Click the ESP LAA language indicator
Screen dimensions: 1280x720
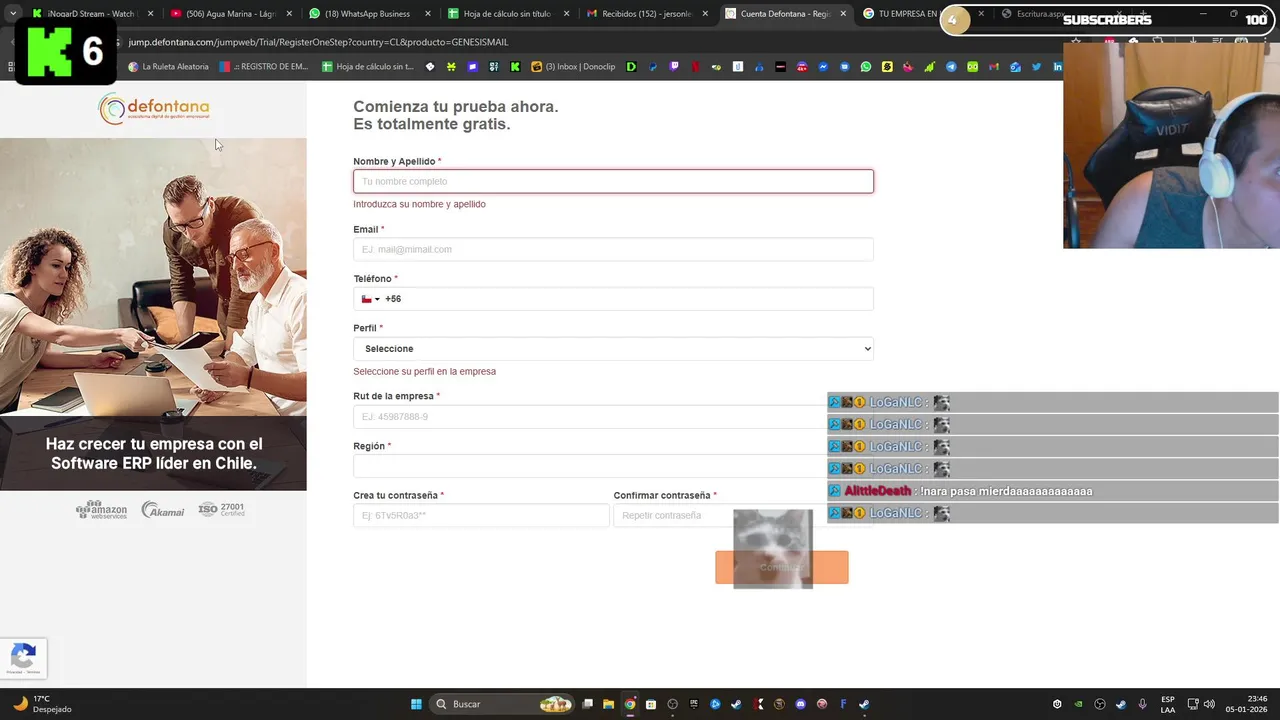(1168, 704)
